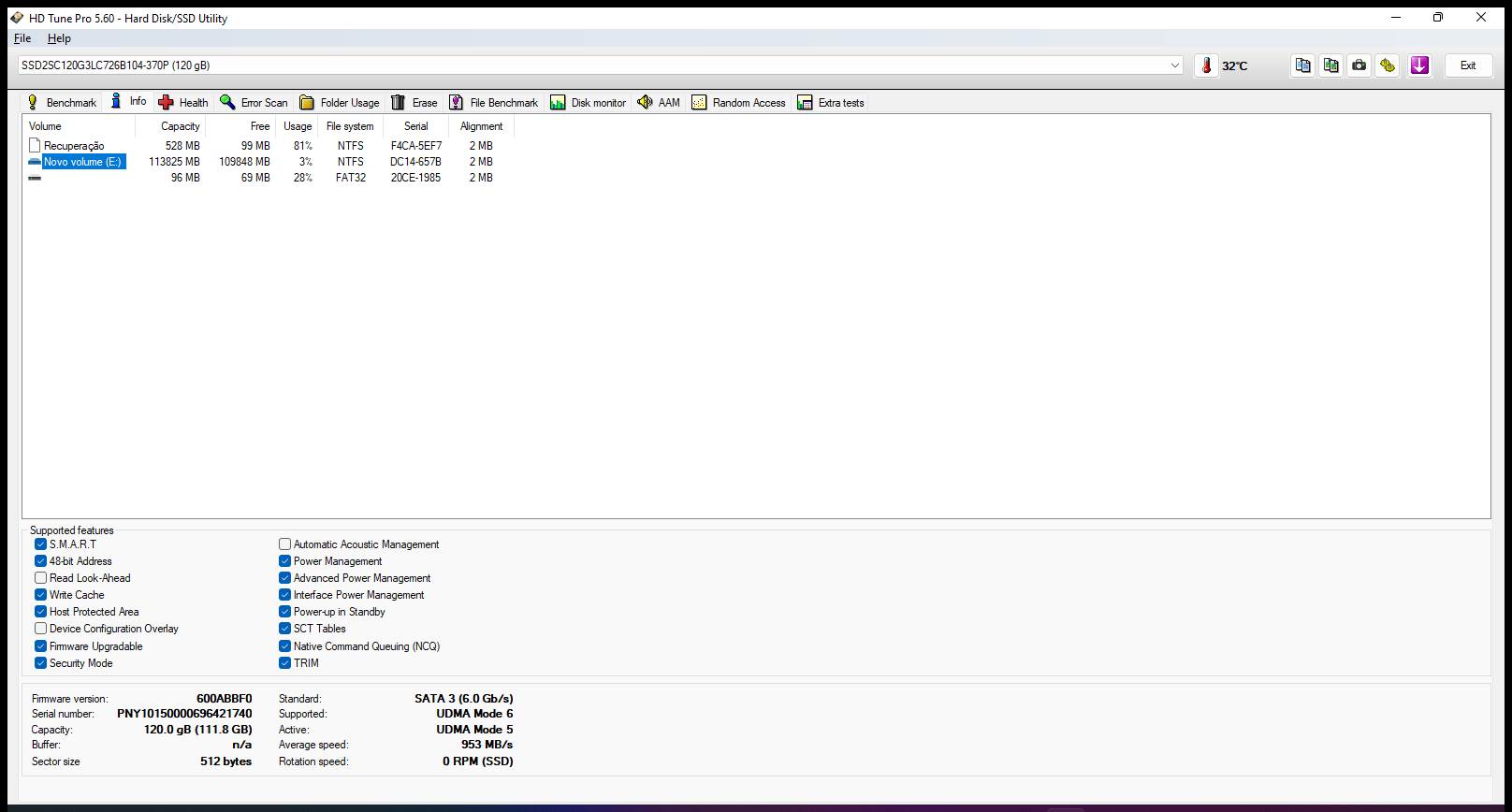
Task: Enable Automatic Acoustic Management checkbox
Action: click(284, 544)
